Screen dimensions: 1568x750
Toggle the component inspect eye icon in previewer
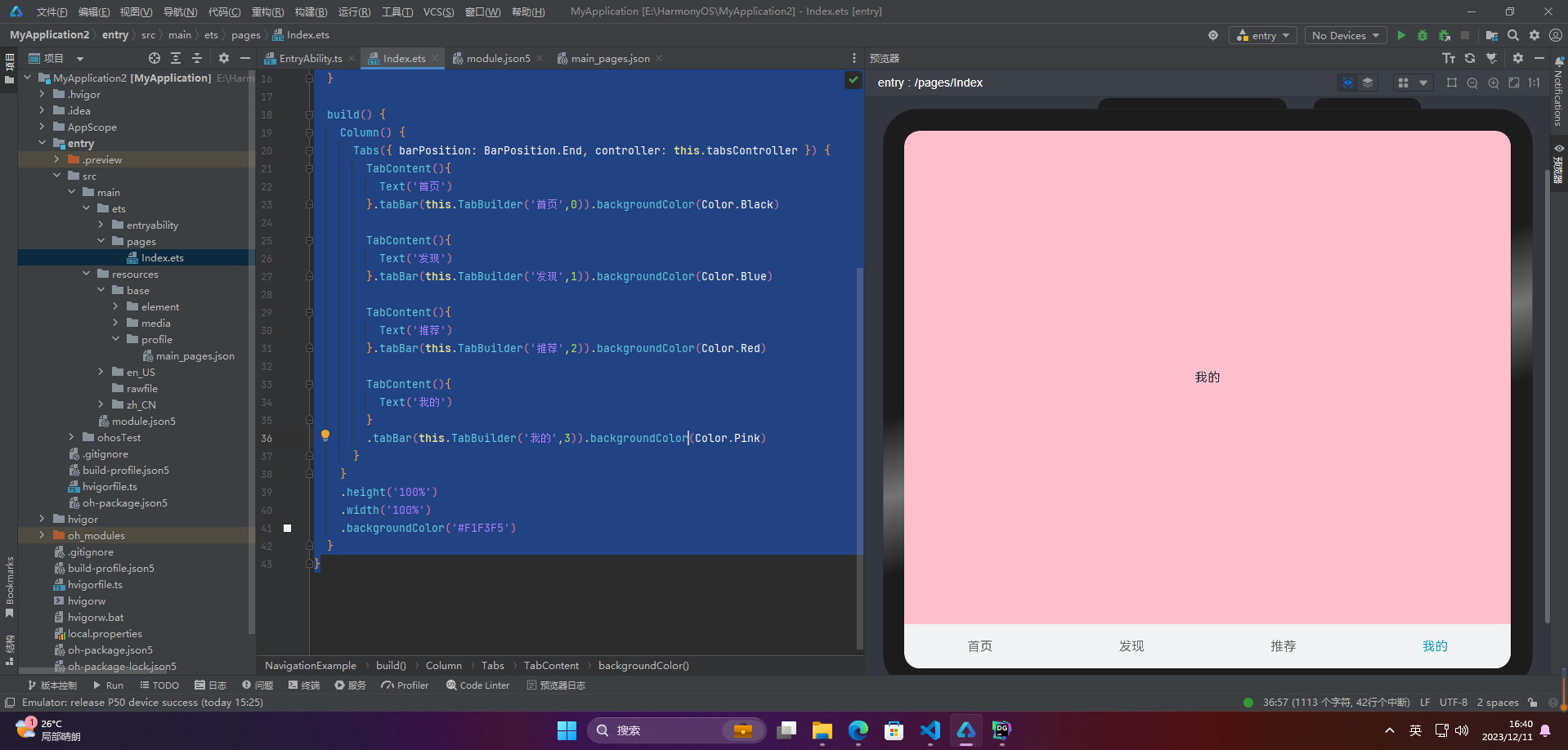pyautogui.click(x=1347, y=83)
